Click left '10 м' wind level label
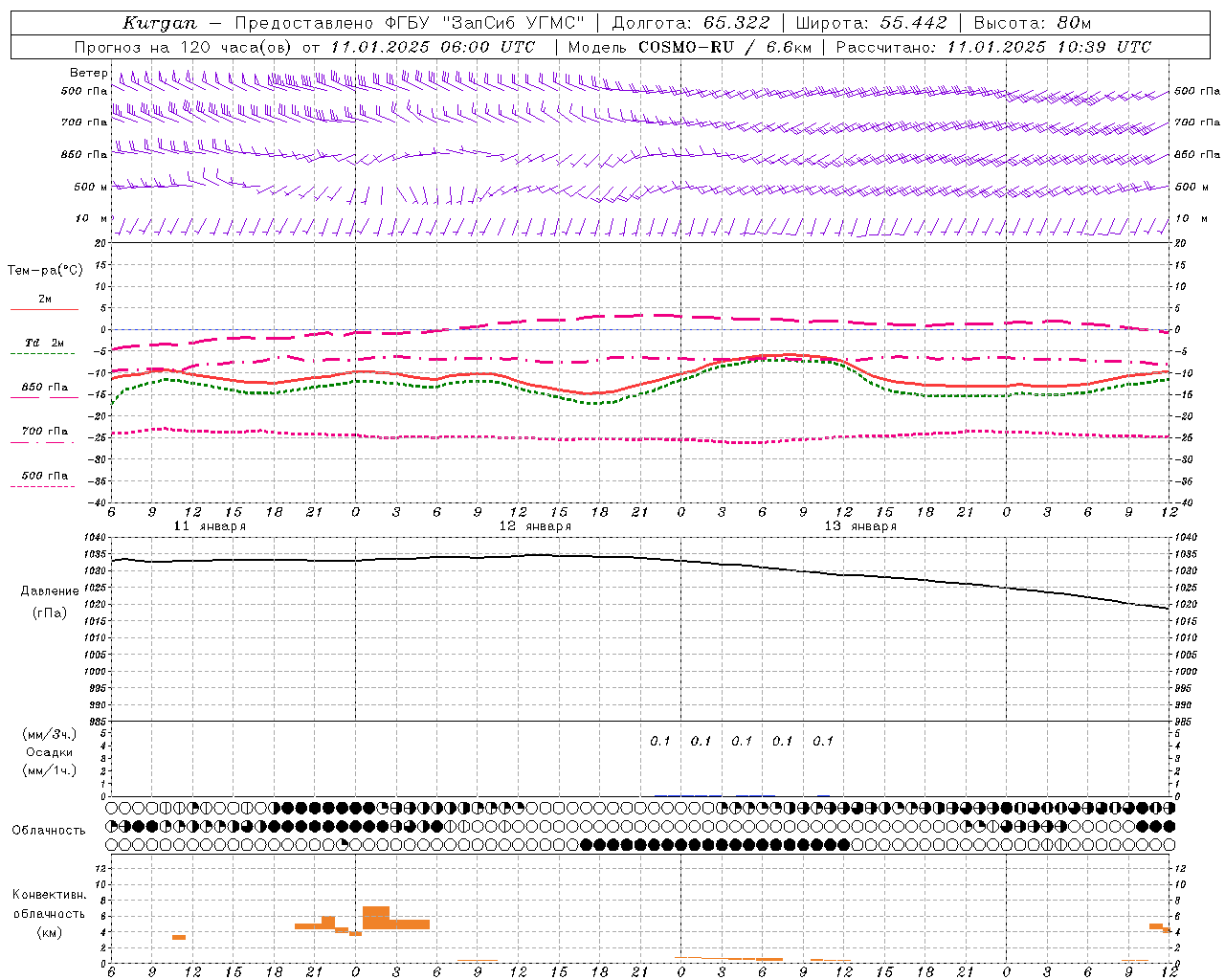The image size is (1225, 980). coord(92,218)
